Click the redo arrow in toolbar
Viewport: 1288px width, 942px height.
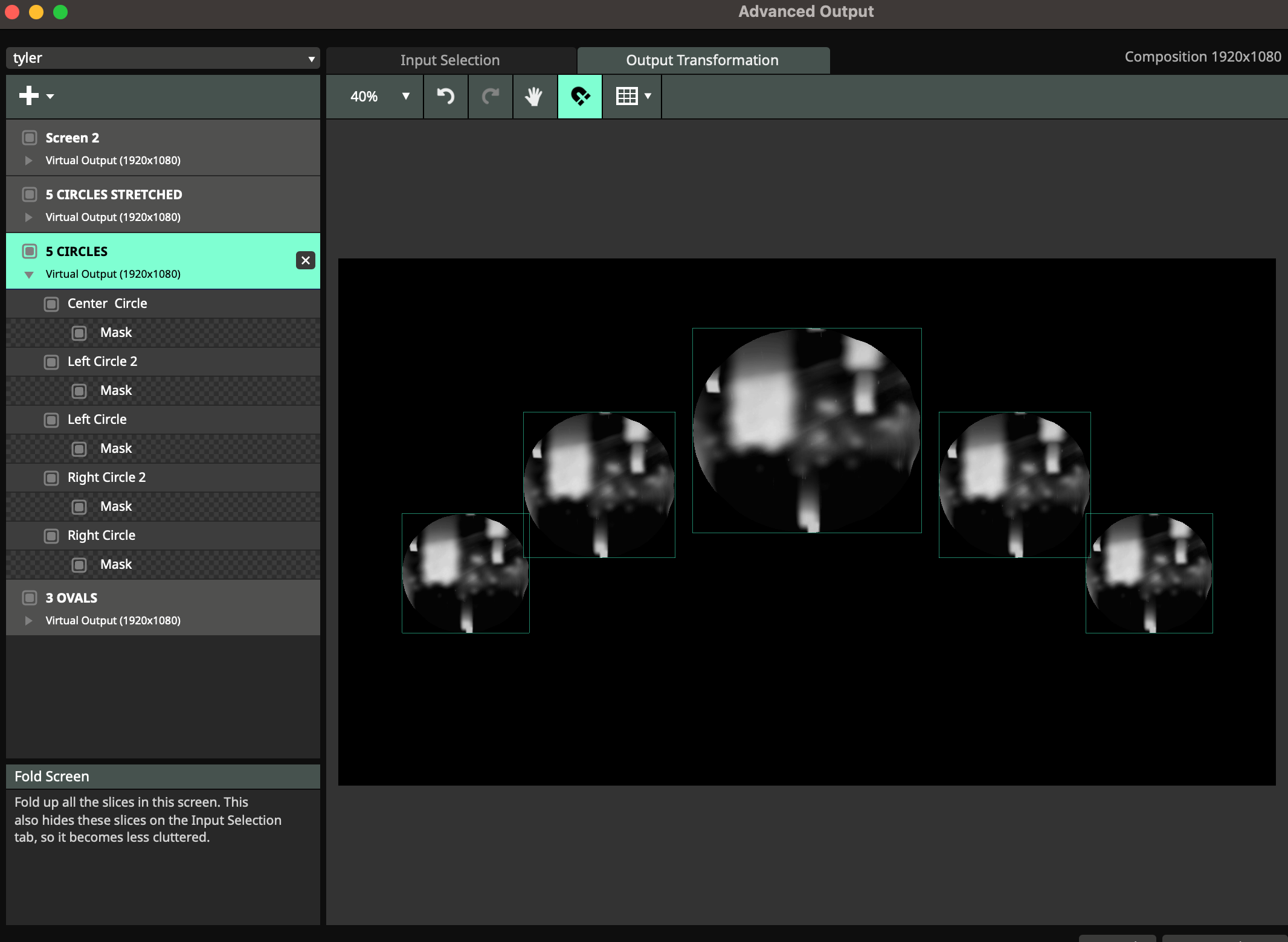[490, 96]
